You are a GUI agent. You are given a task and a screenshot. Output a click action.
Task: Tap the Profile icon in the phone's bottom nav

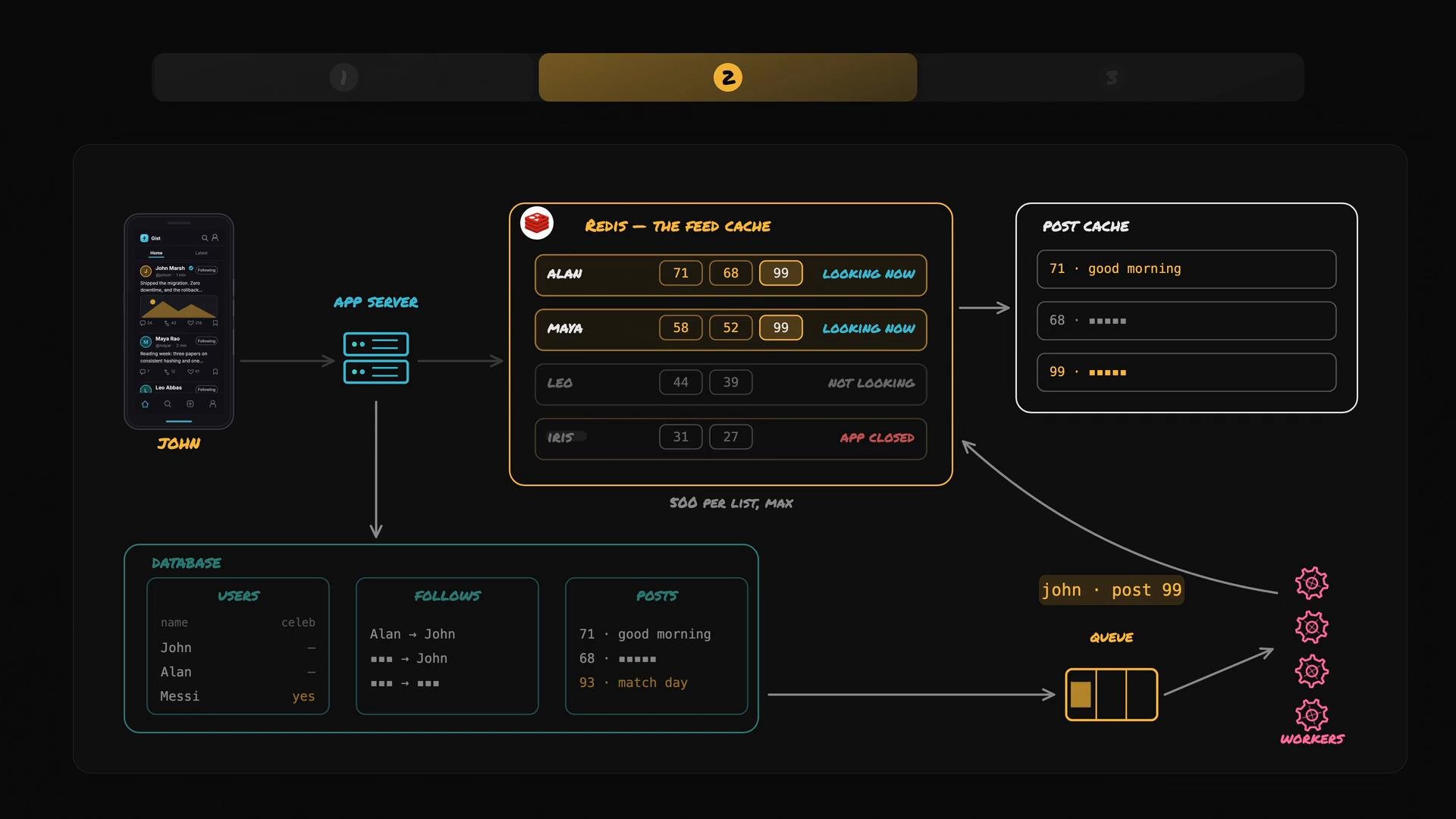tap(213, 404)
